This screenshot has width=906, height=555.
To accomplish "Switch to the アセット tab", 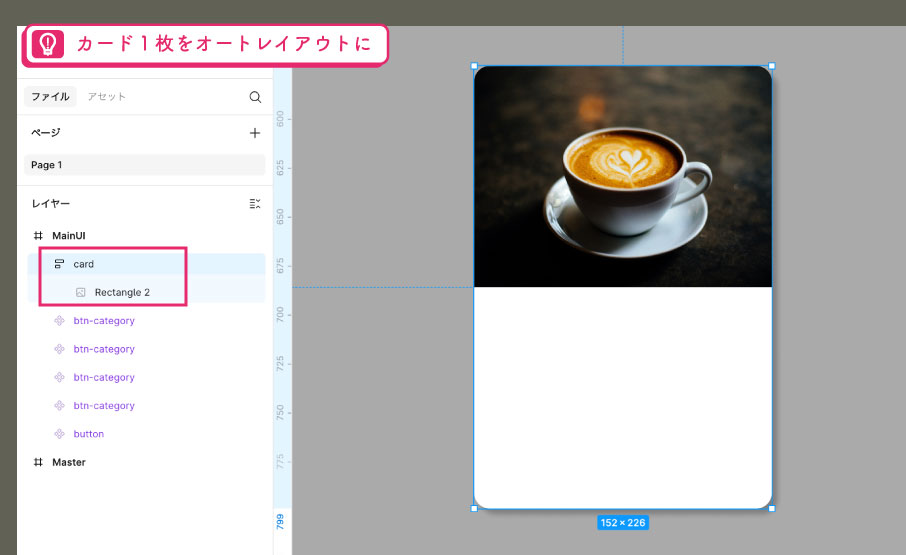I will [x=106, y=96].
